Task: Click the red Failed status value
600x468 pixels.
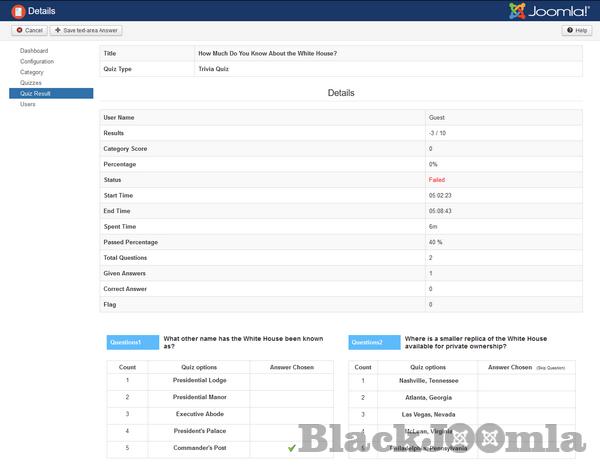Action: pos(436,179)
